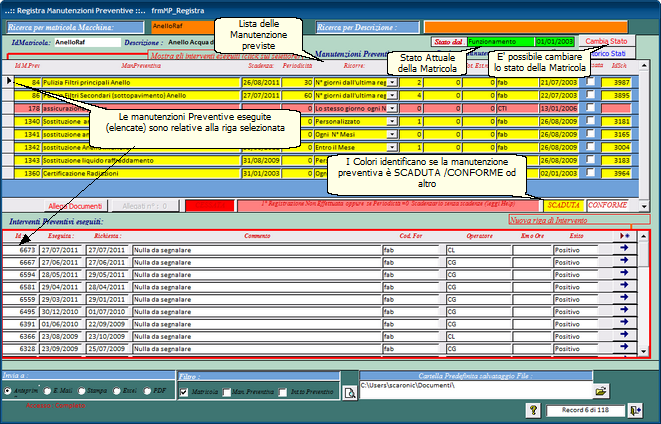Image resolution: width=661 pixels, height=424 pixels.
Task: Select the Stampa output radio button
Action: tap(82, 391)
